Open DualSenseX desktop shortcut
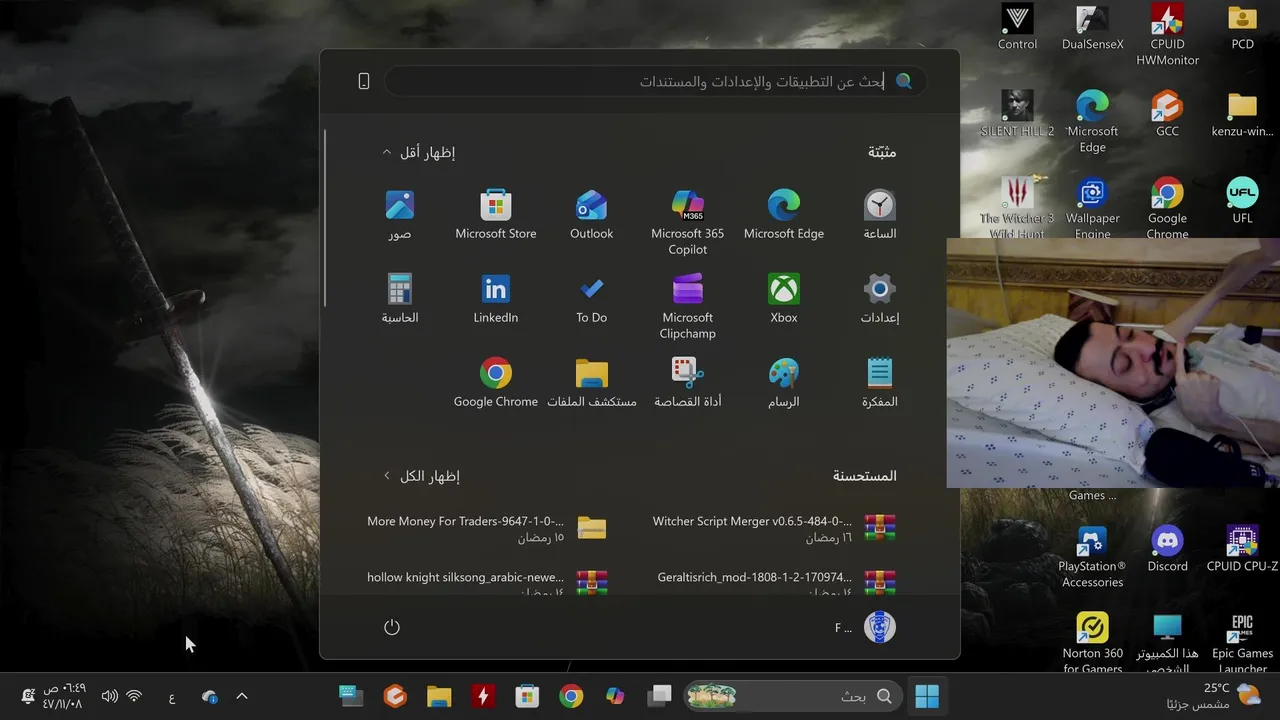This screenshot has width=1280, height=720. (x=1093, y=27)
